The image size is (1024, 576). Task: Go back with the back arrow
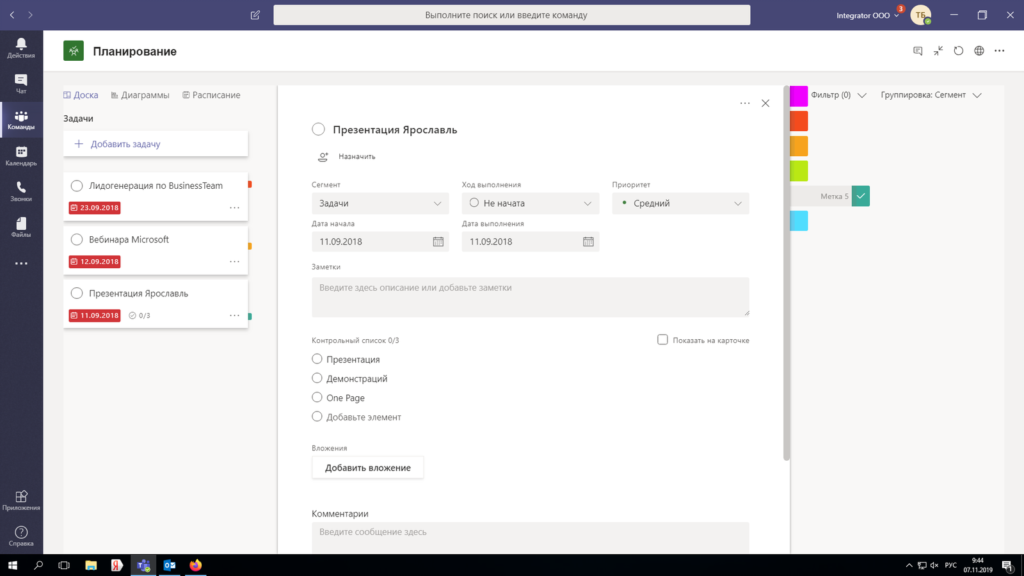12,15
